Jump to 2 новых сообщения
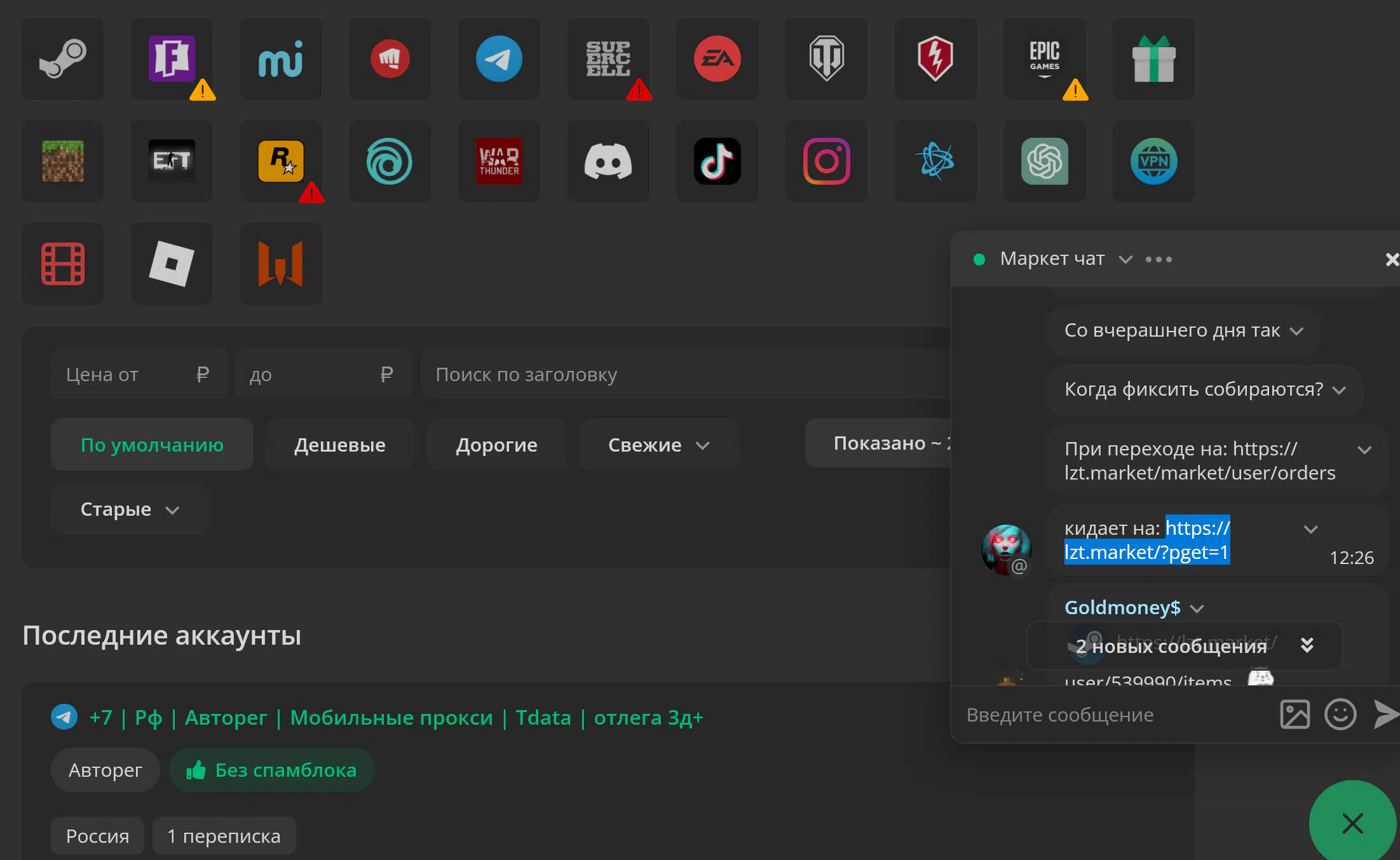Viewport: 1400px width, 860px height. click(x=1185, y=646)
